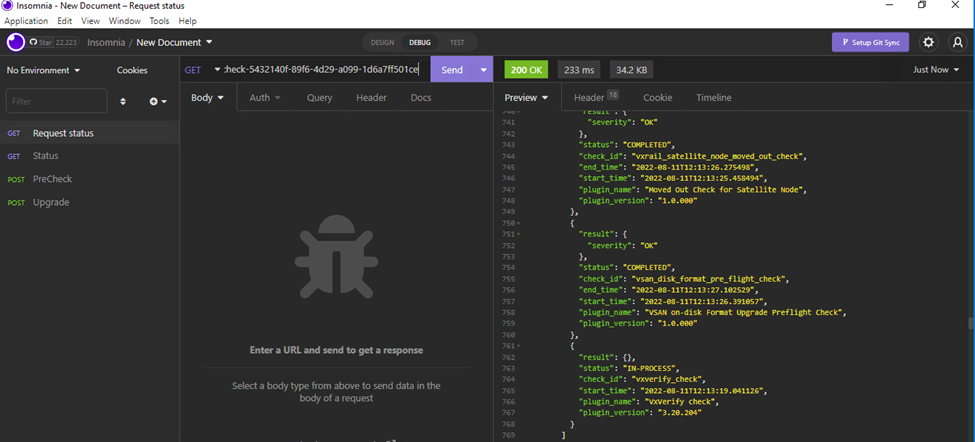Select the DEBUG mode toggle
This screenshot has width=975, height=442.
point(419,42)
